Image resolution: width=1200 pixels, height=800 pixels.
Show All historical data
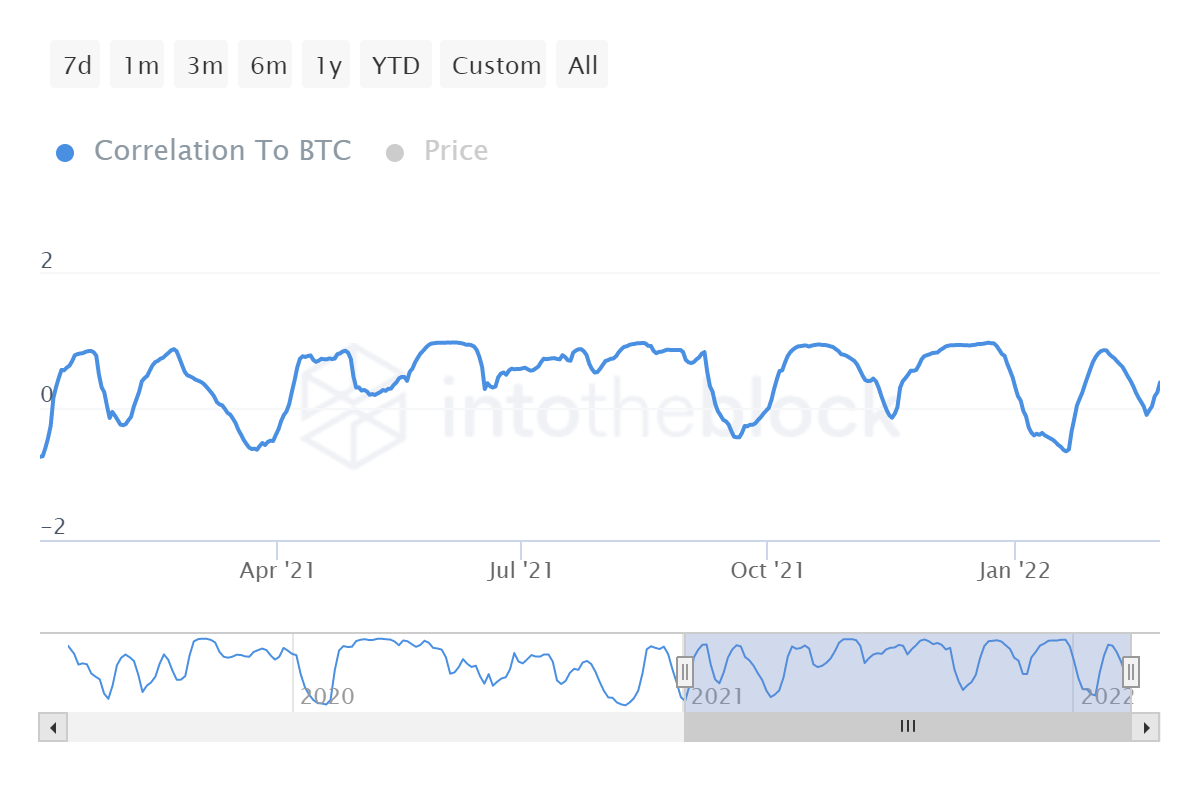click(582, 66)
